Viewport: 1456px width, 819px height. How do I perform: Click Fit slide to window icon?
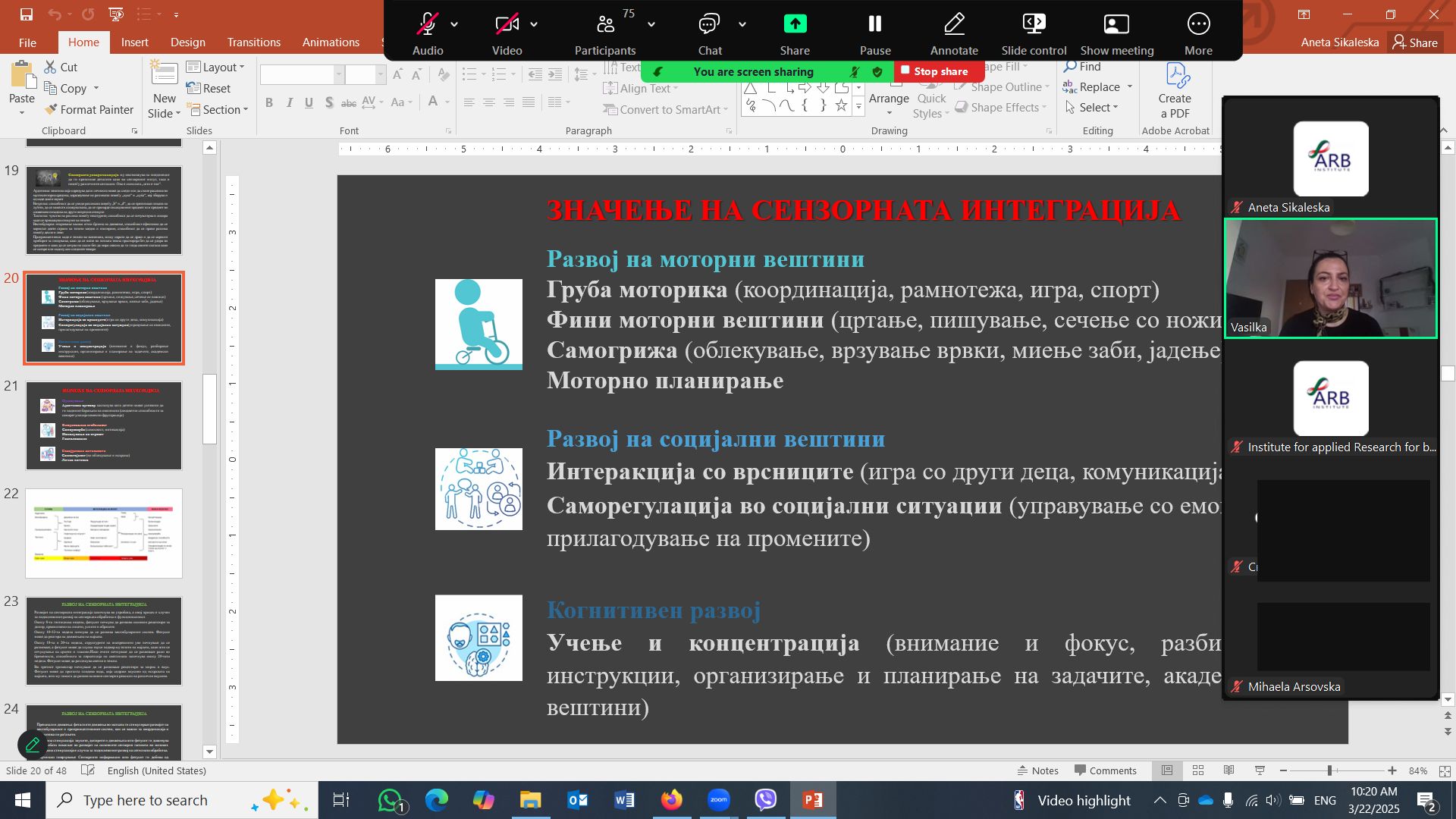1445,770
